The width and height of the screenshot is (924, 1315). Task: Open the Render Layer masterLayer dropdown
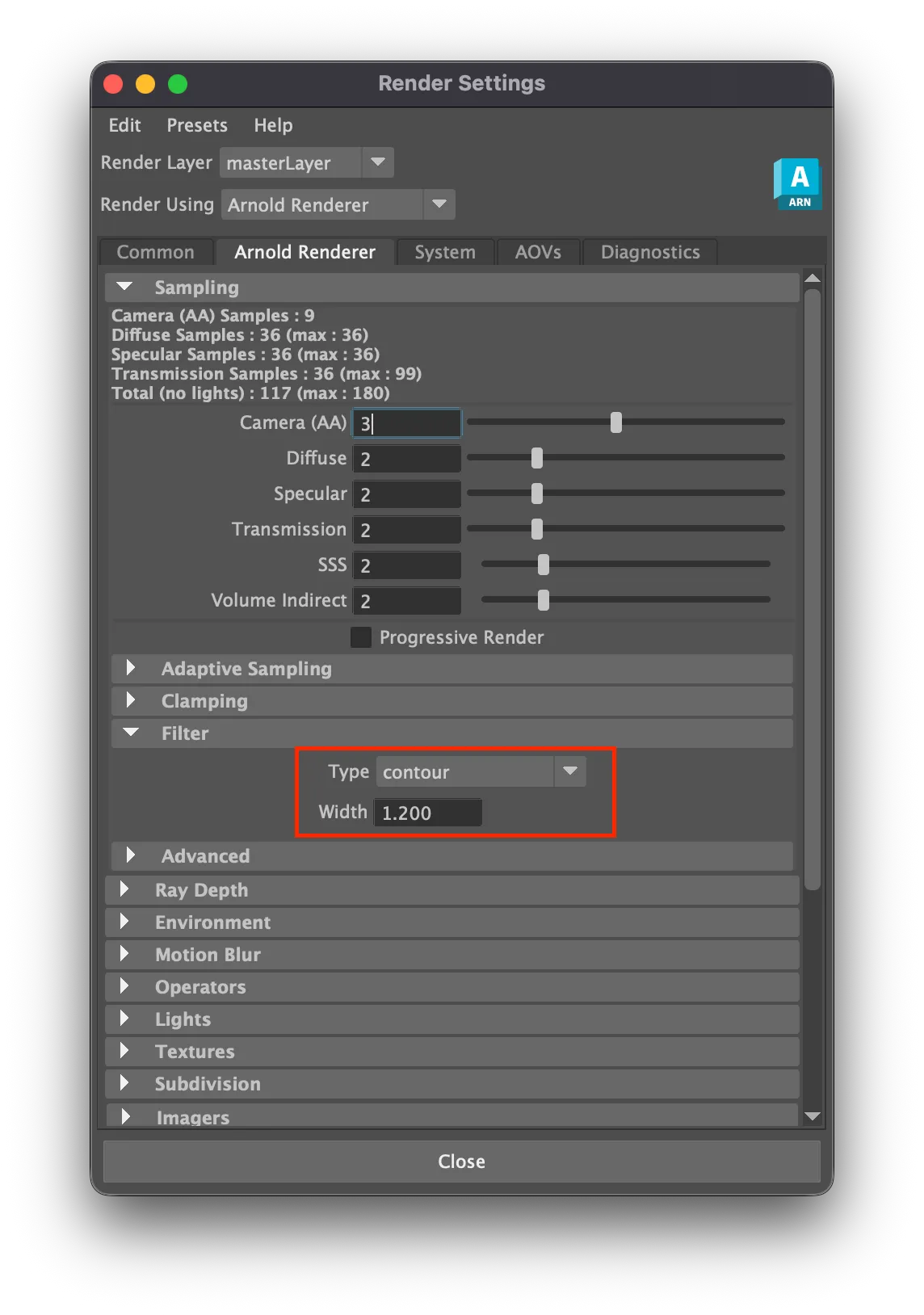point(307,162)
